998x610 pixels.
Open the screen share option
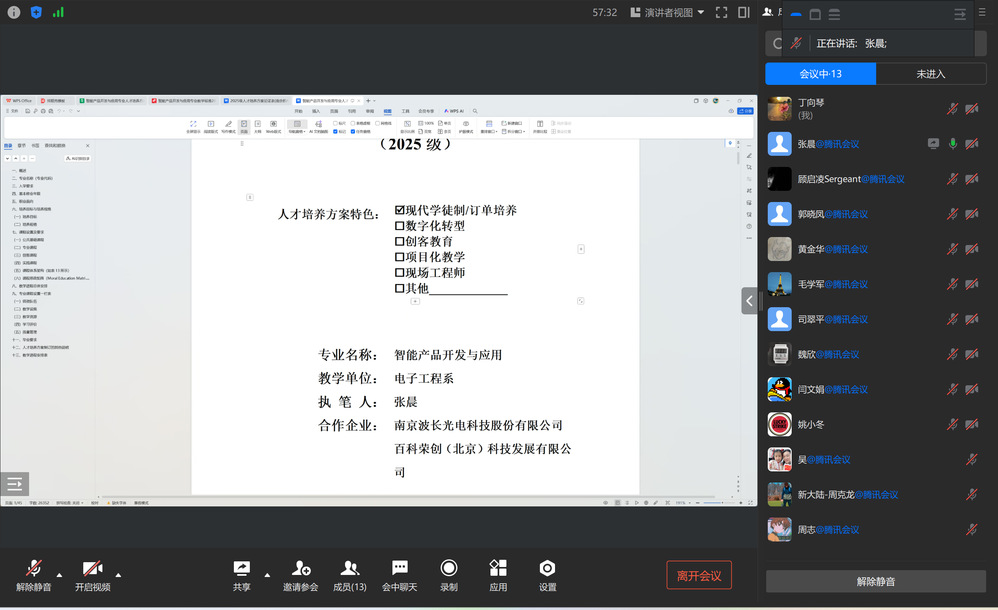241,569
